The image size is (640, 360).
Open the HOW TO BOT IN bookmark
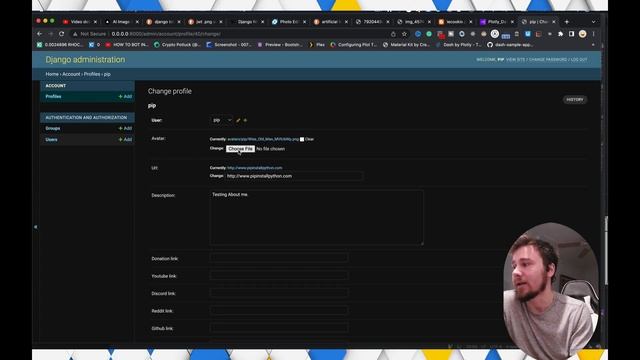[x=127, y=45]
